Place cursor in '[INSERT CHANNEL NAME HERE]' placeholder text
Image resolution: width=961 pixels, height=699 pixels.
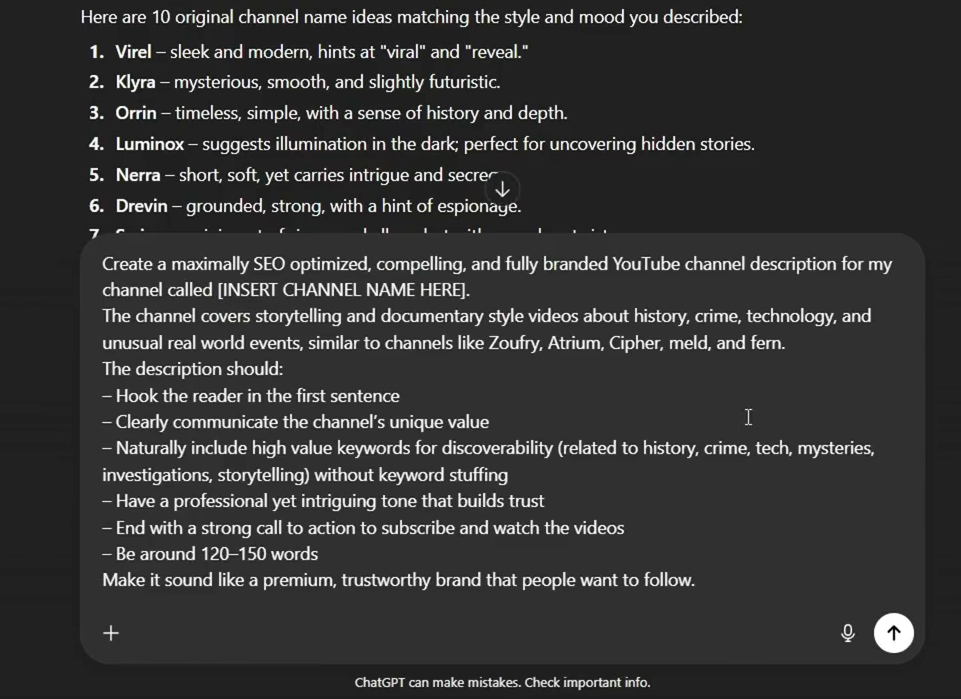[342, 290]
